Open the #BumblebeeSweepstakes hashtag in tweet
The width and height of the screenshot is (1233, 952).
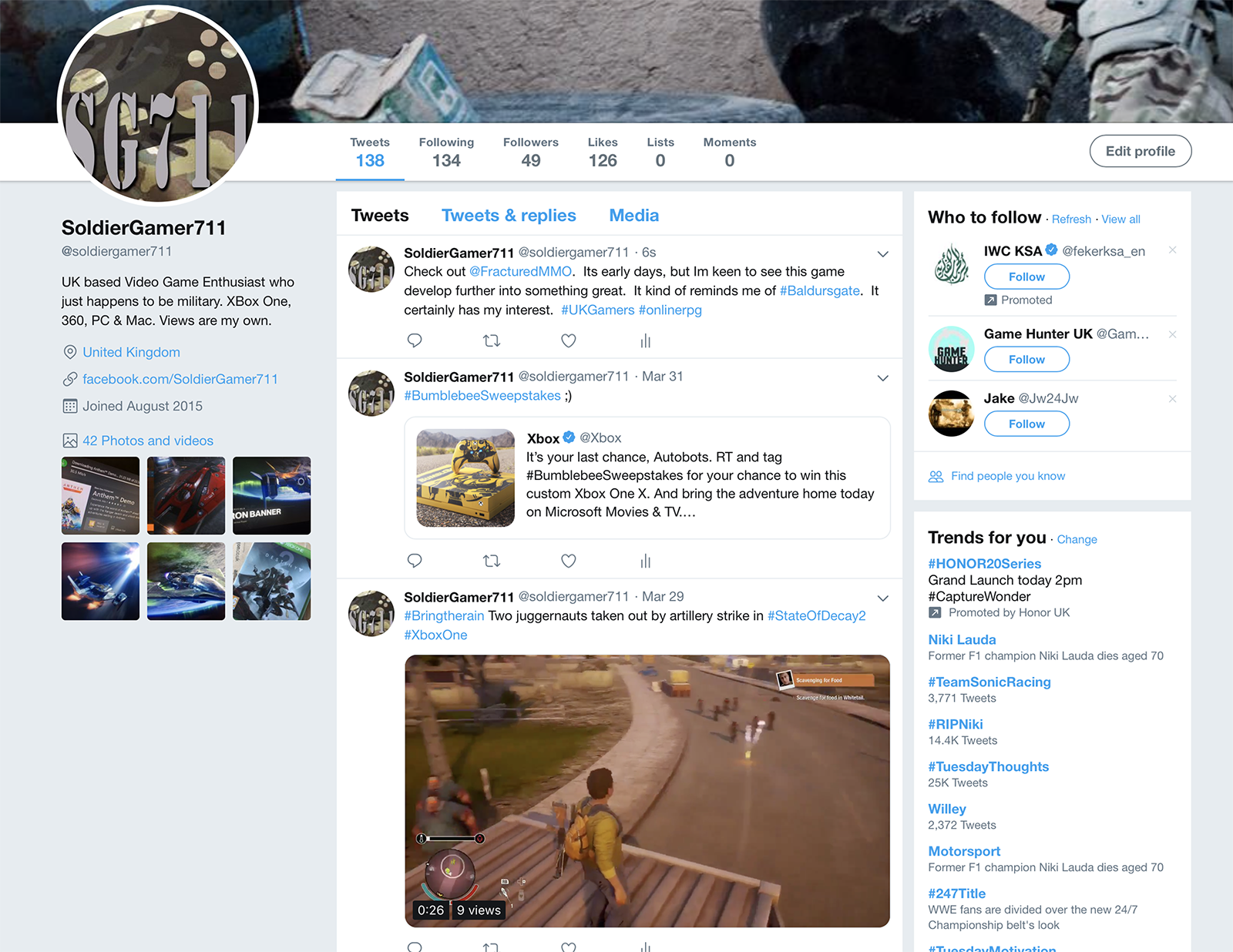[x=482, y=395]
